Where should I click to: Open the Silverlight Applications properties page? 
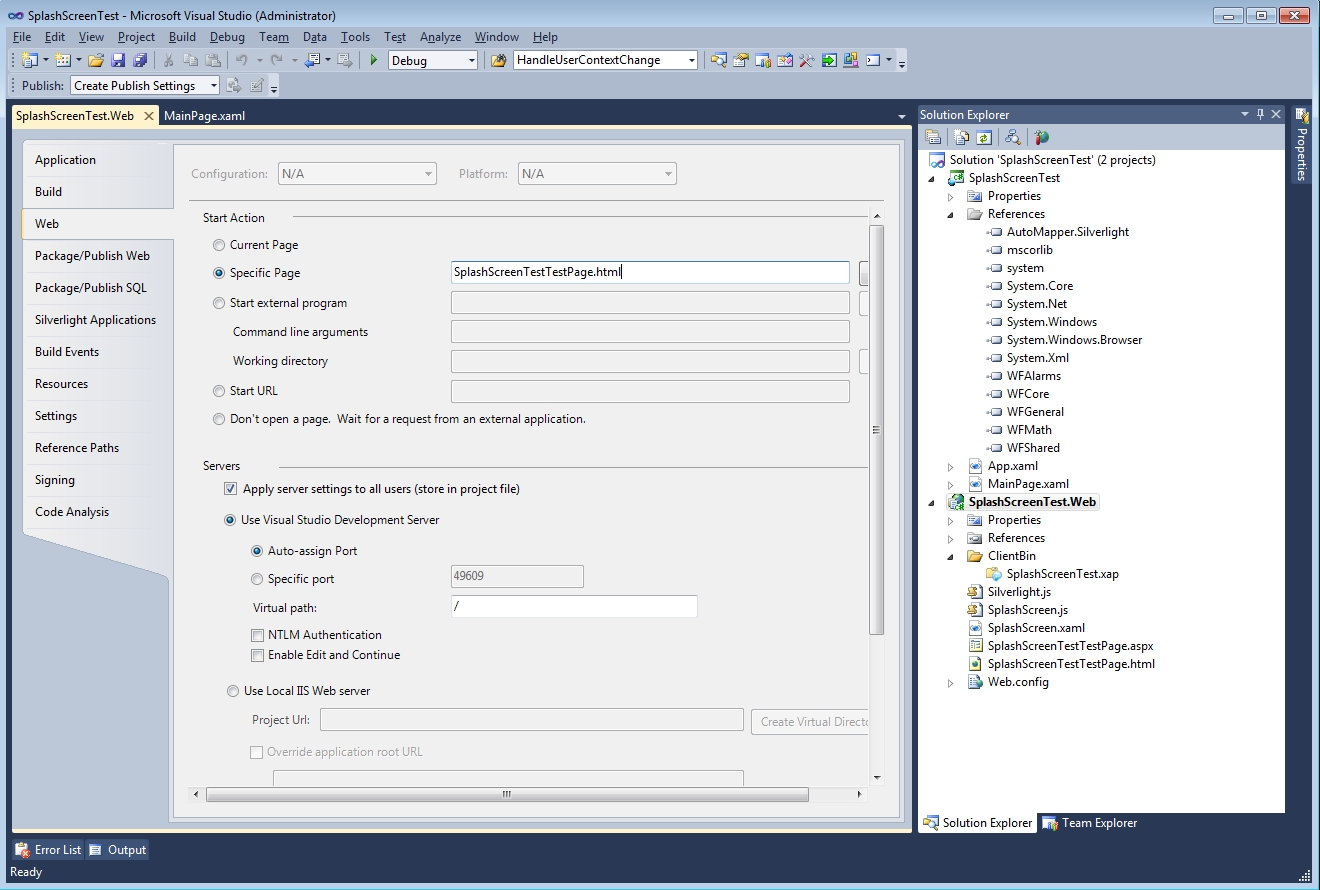tap(95, 320)
